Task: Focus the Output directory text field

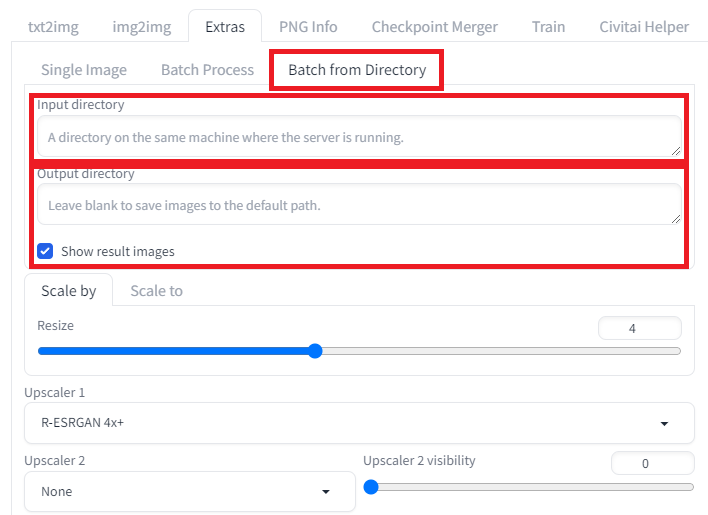Action: click(x=359, y=204)
